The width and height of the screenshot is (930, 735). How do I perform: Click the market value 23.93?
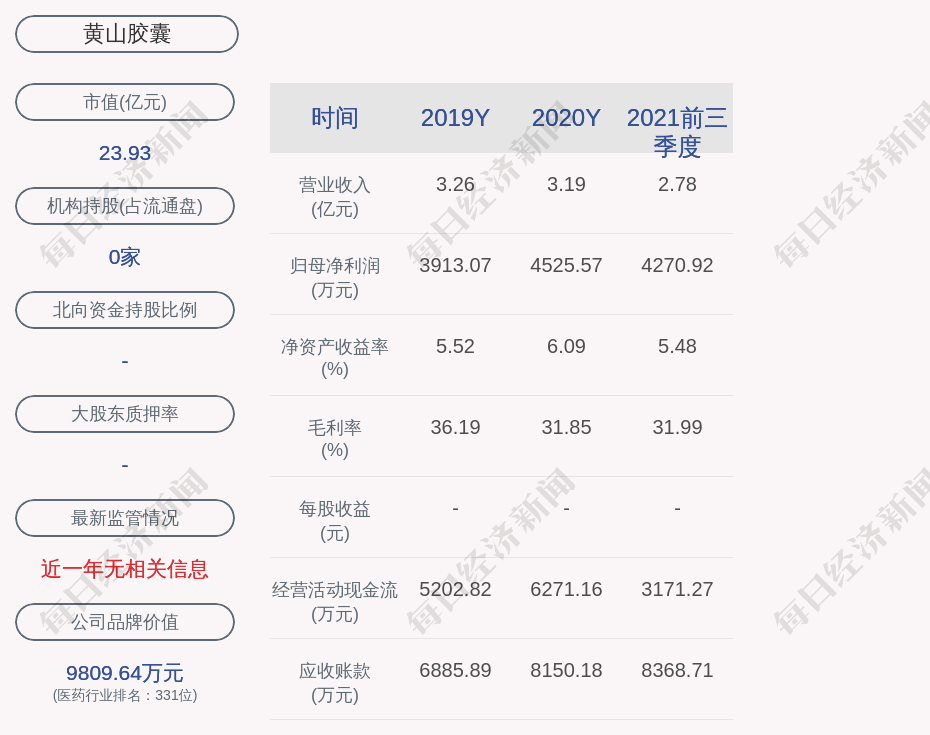[125, 153]
